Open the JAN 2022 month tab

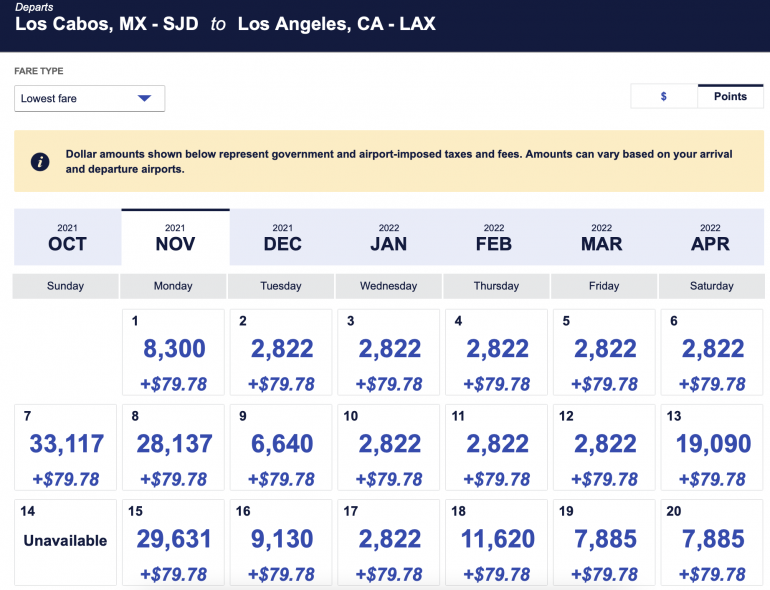pyautogui.click(x=389, y=238)
